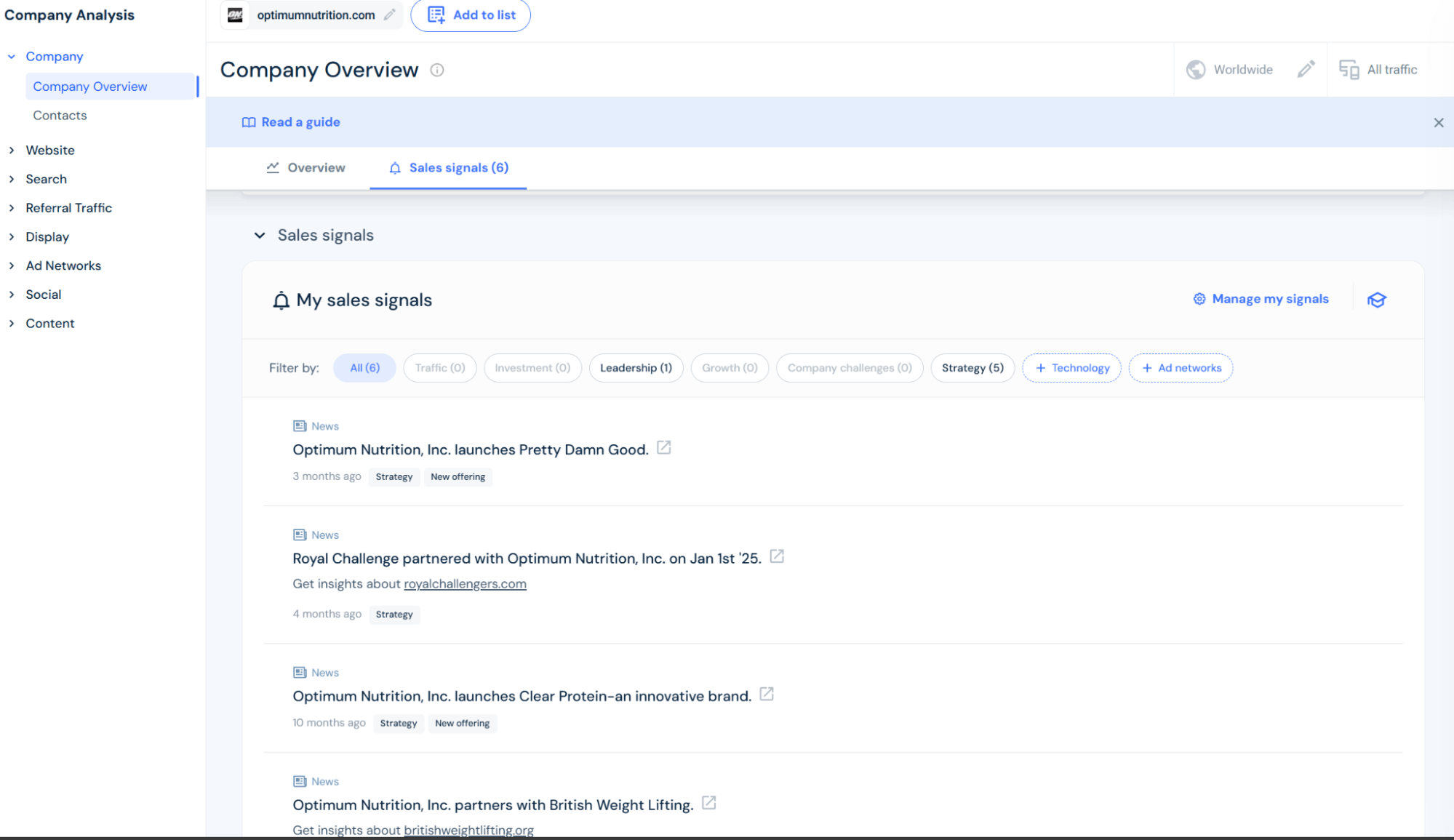Open Contacts in the Company menu
The image size is (1454, 840).
[x=60, y=116]
